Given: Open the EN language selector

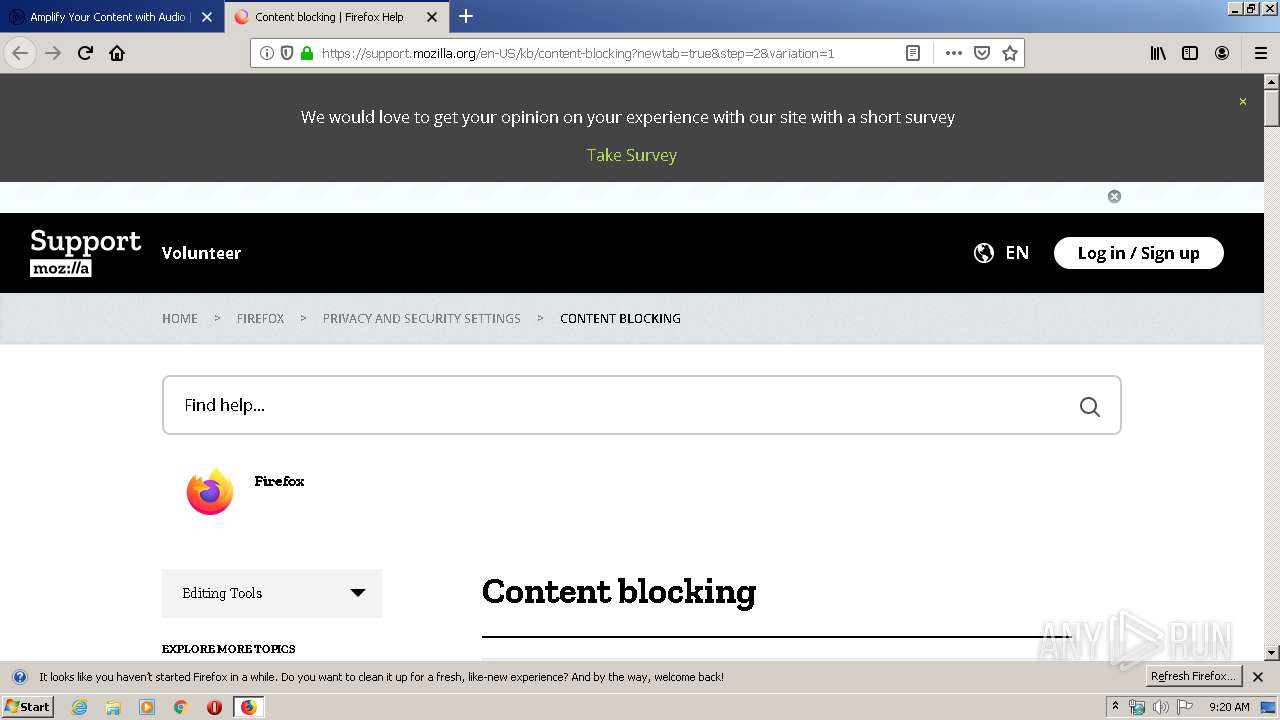Looking at the screenshot, I should click(1017, 253).
